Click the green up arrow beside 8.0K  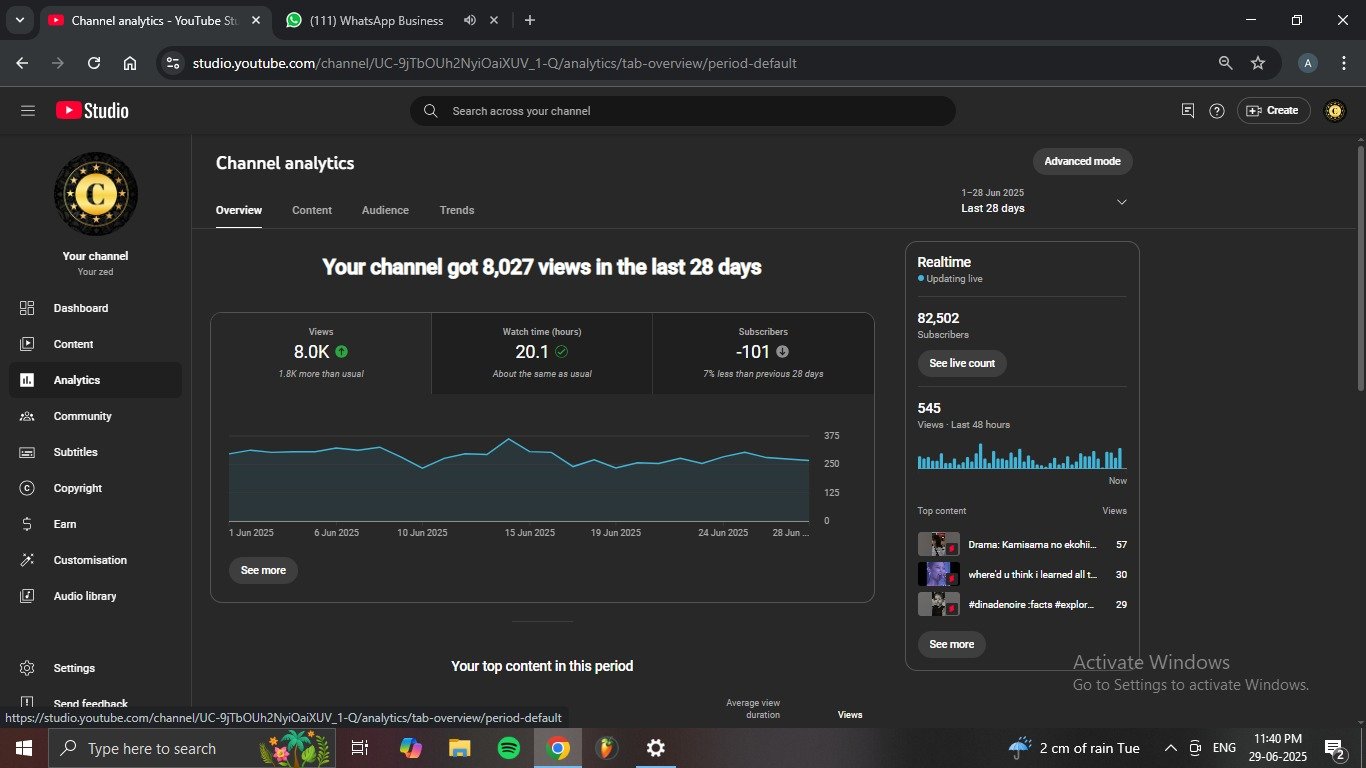click(342, 352)
